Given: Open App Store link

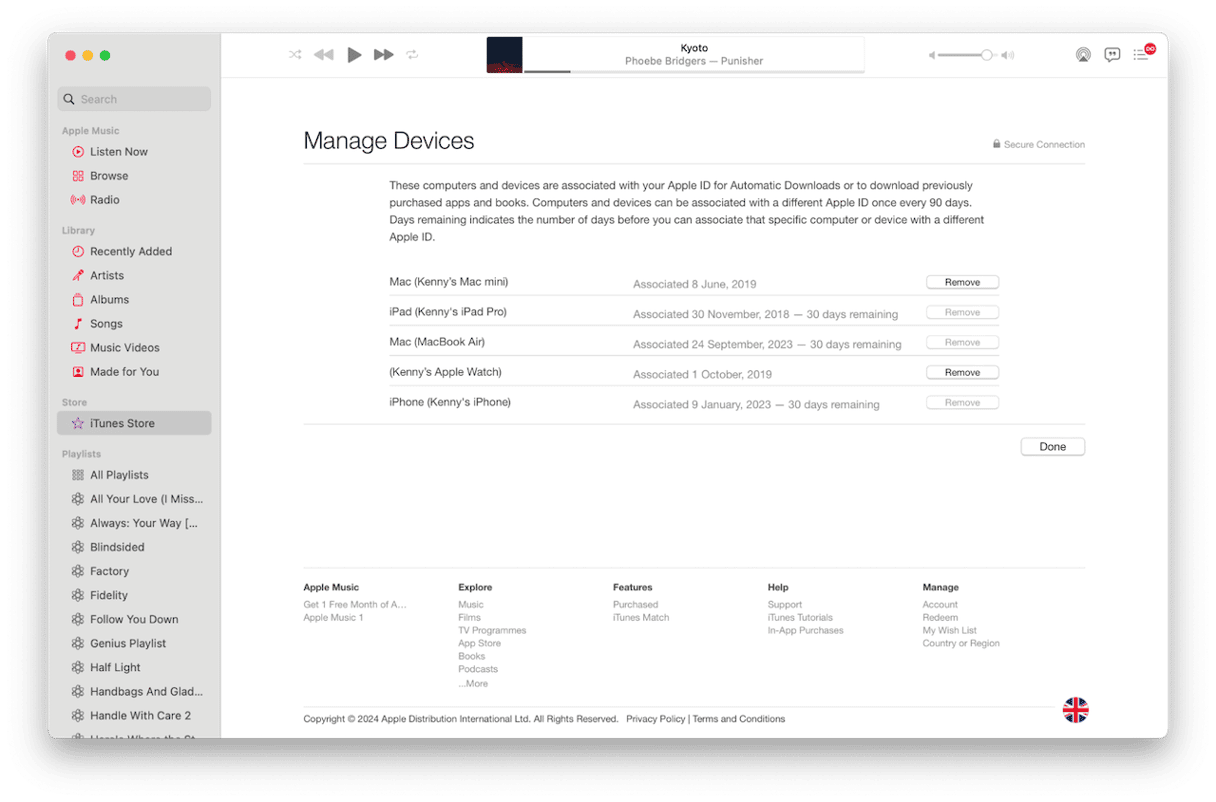Looking at the screenshot, I should tap(479, 643).
